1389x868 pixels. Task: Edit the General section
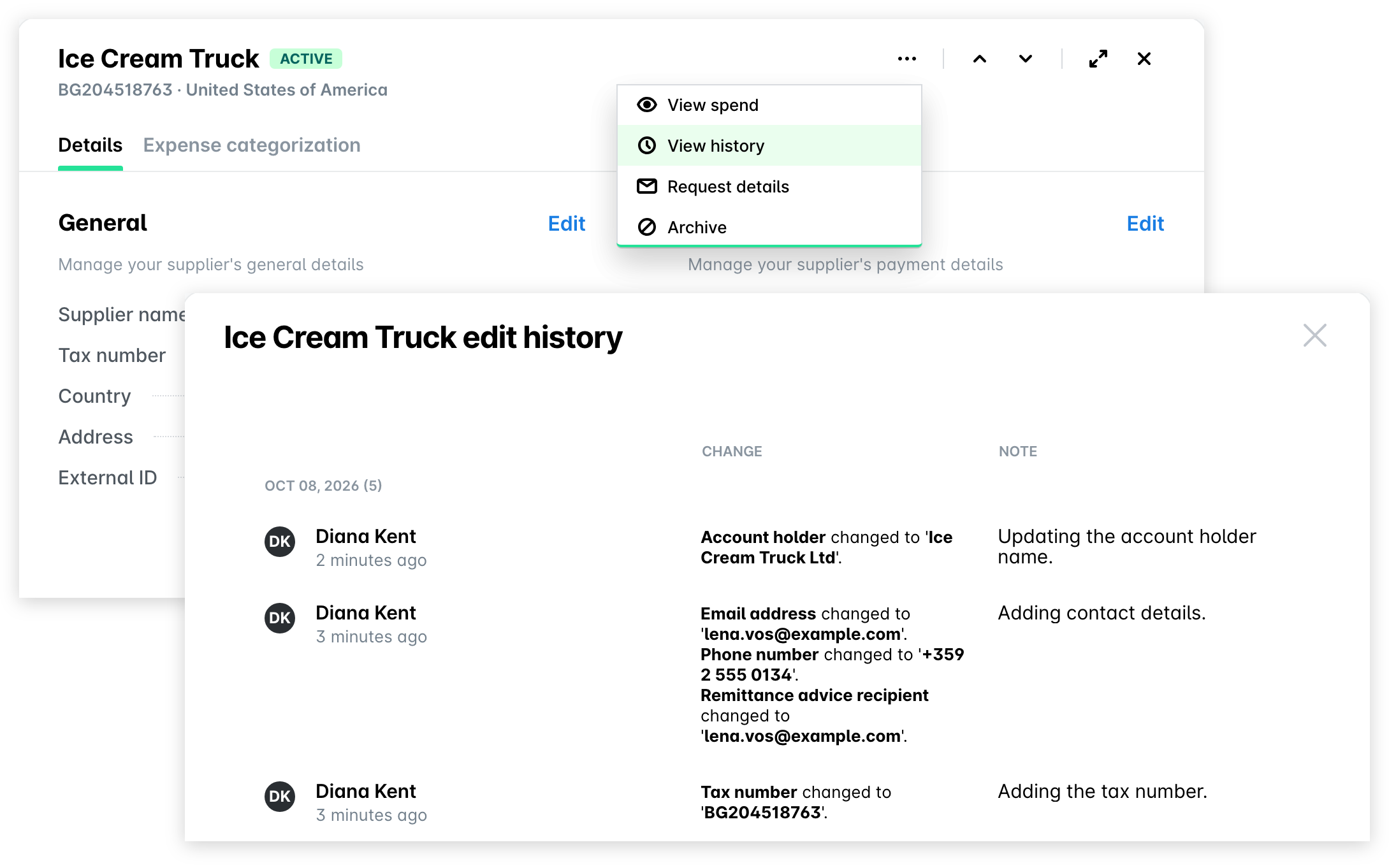(x=567, y=224)
